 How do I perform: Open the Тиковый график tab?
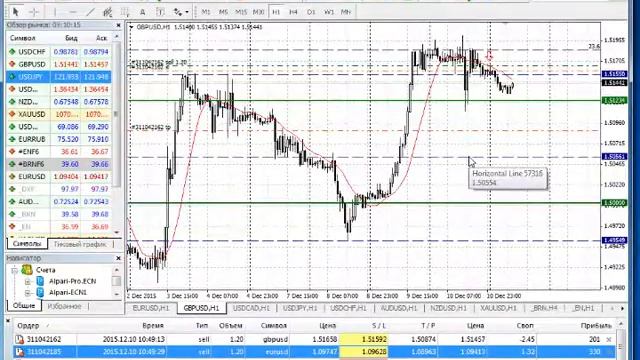coord(80,244)
